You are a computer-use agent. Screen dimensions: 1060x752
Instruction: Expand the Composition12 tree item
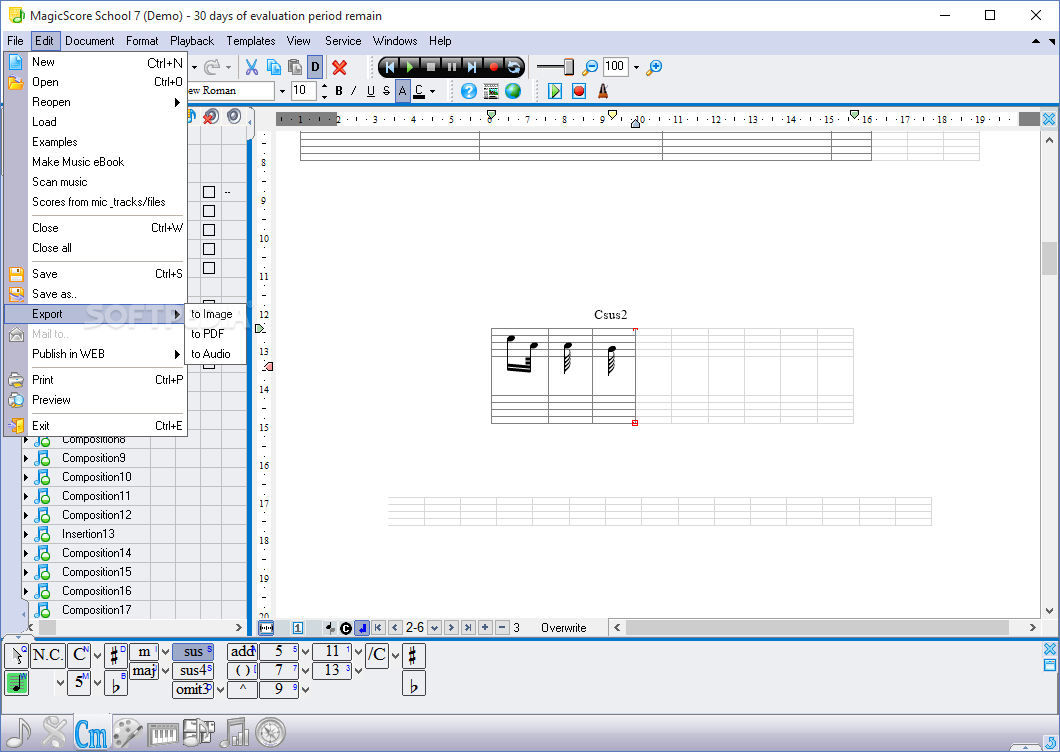coord(26,515)
